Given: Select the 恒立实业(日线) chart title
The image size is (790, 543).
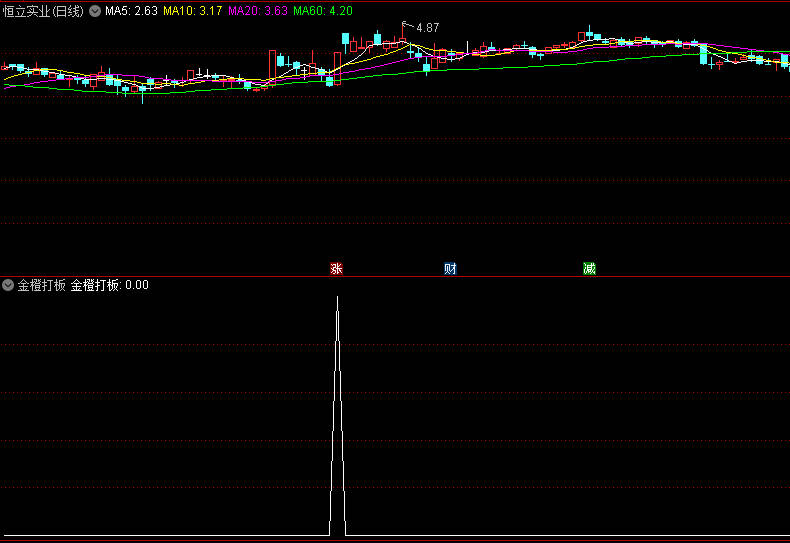Looking at the screenshot, I should pos(43,11).
